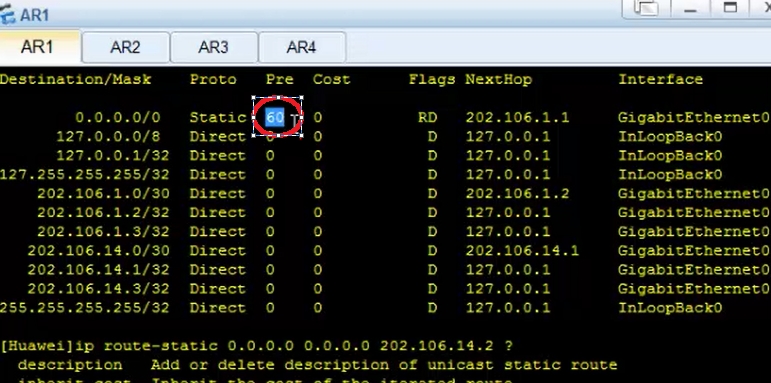Click the 0.0.0.0/0 destination entry
Screen dimensions: 771x383
point(118,118)
